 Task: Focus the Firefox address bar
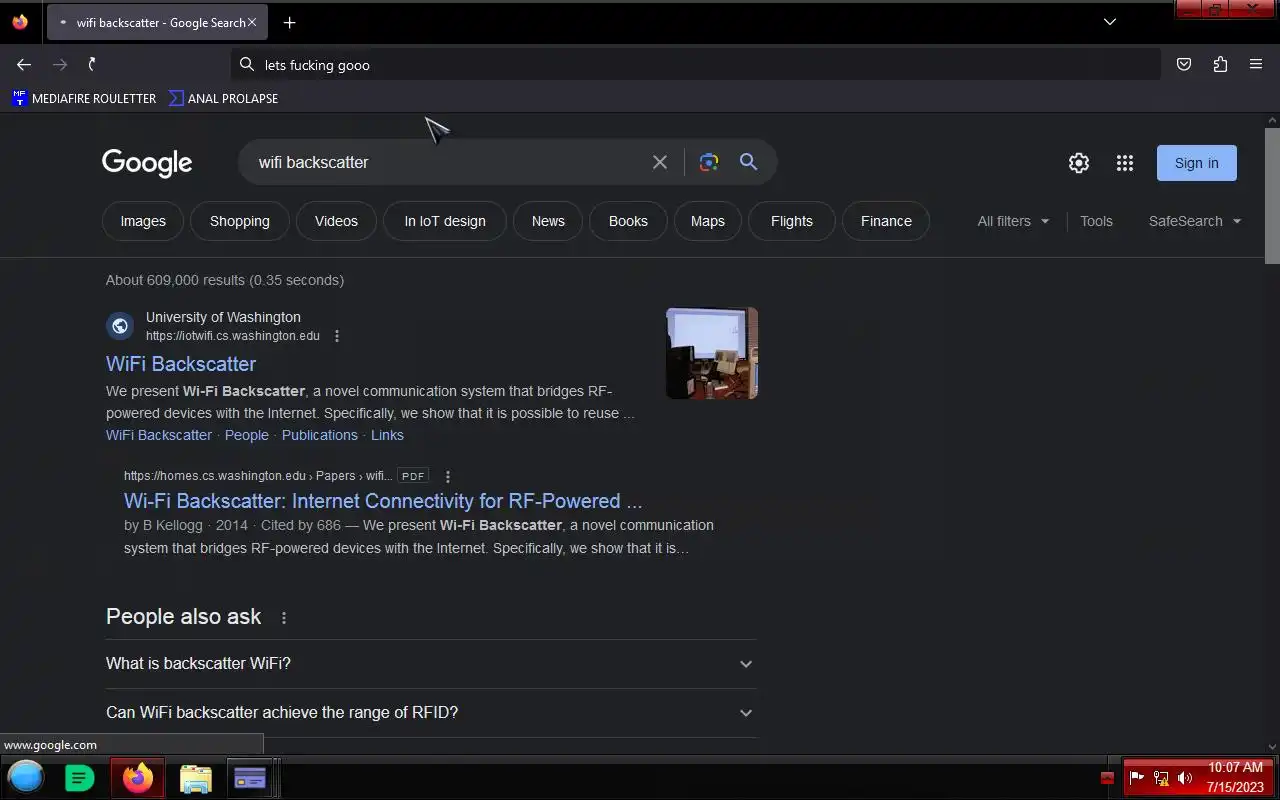point(695,64)
